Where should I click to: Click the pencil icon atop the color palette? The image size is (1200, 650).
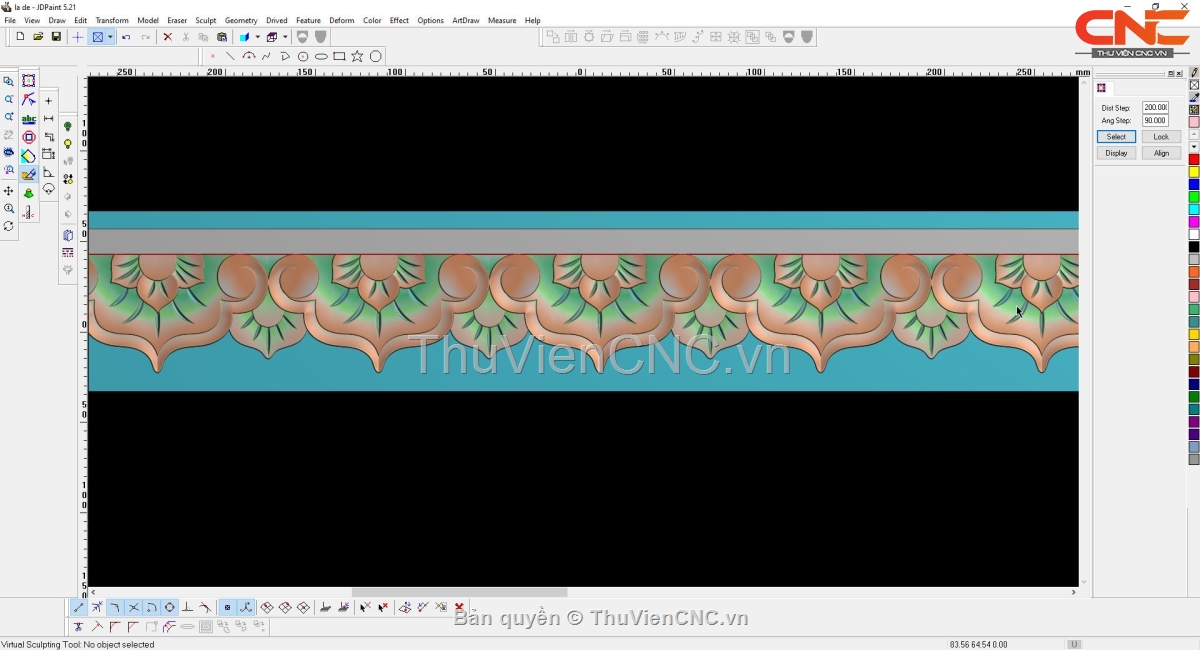(1194, 73)
